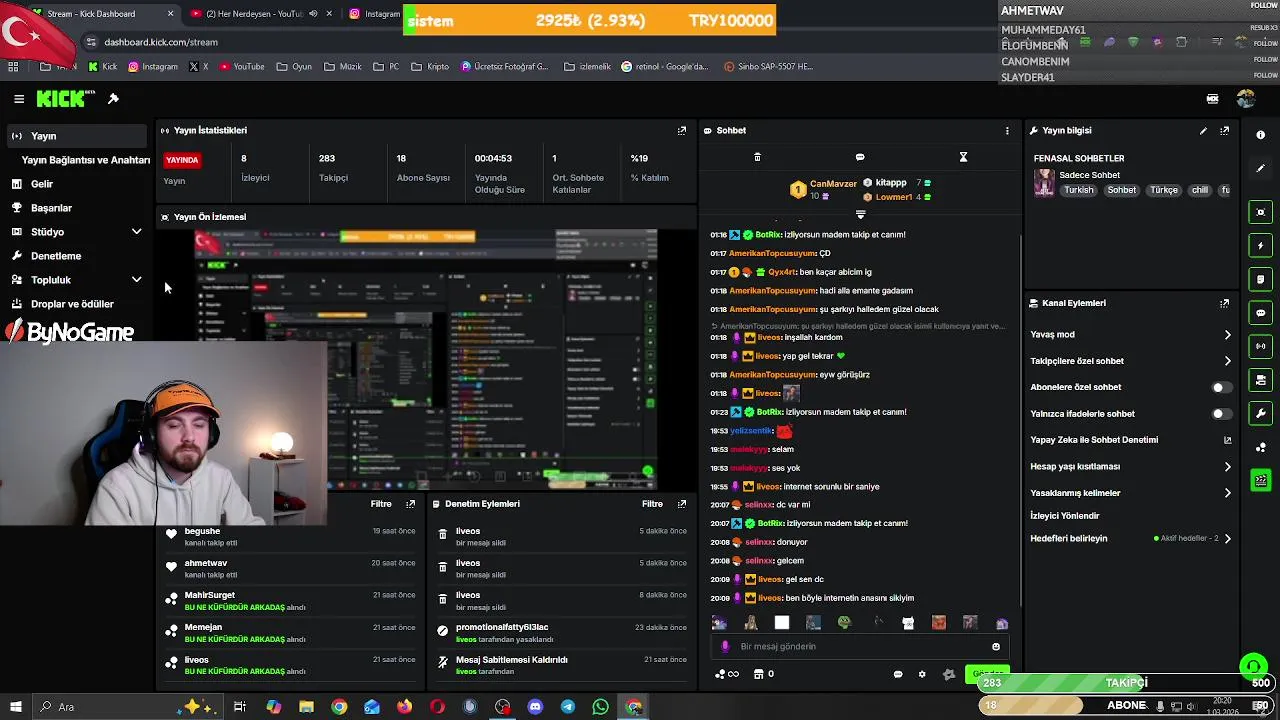Click the broadcast signal icon in right sidebar
Viewport: 1280px width, 720px height.
tap(1260, 346)
